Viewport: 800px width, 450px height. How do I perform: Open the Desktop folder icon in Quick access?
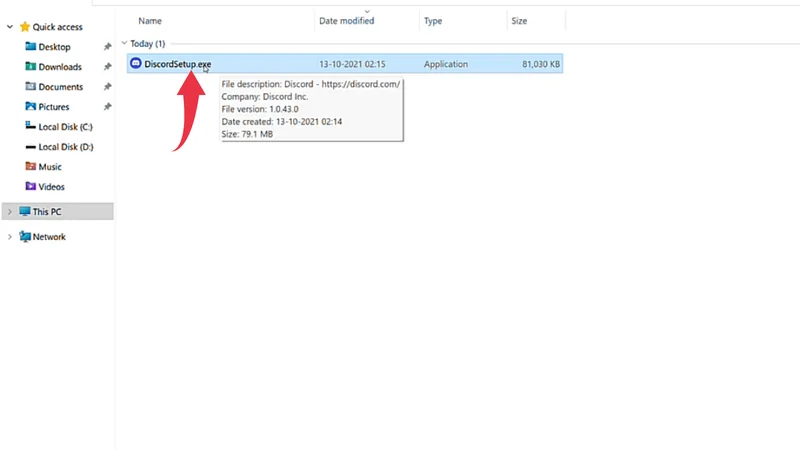click(31, 47)
